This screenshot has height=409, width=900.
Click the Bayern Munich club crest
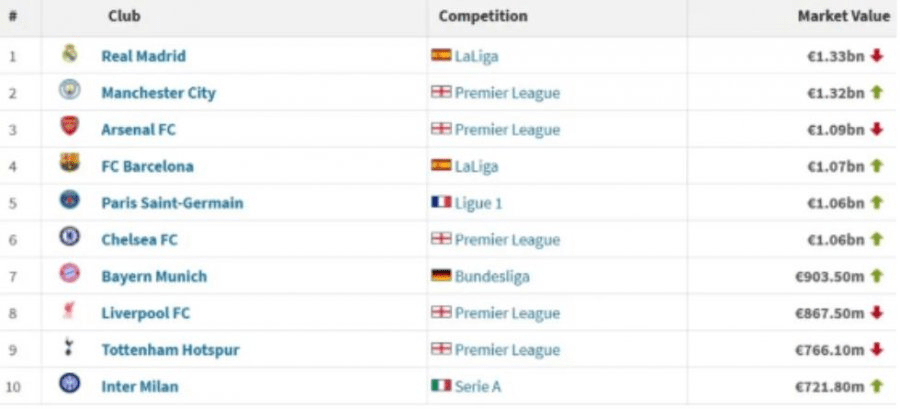click(69, 274)
